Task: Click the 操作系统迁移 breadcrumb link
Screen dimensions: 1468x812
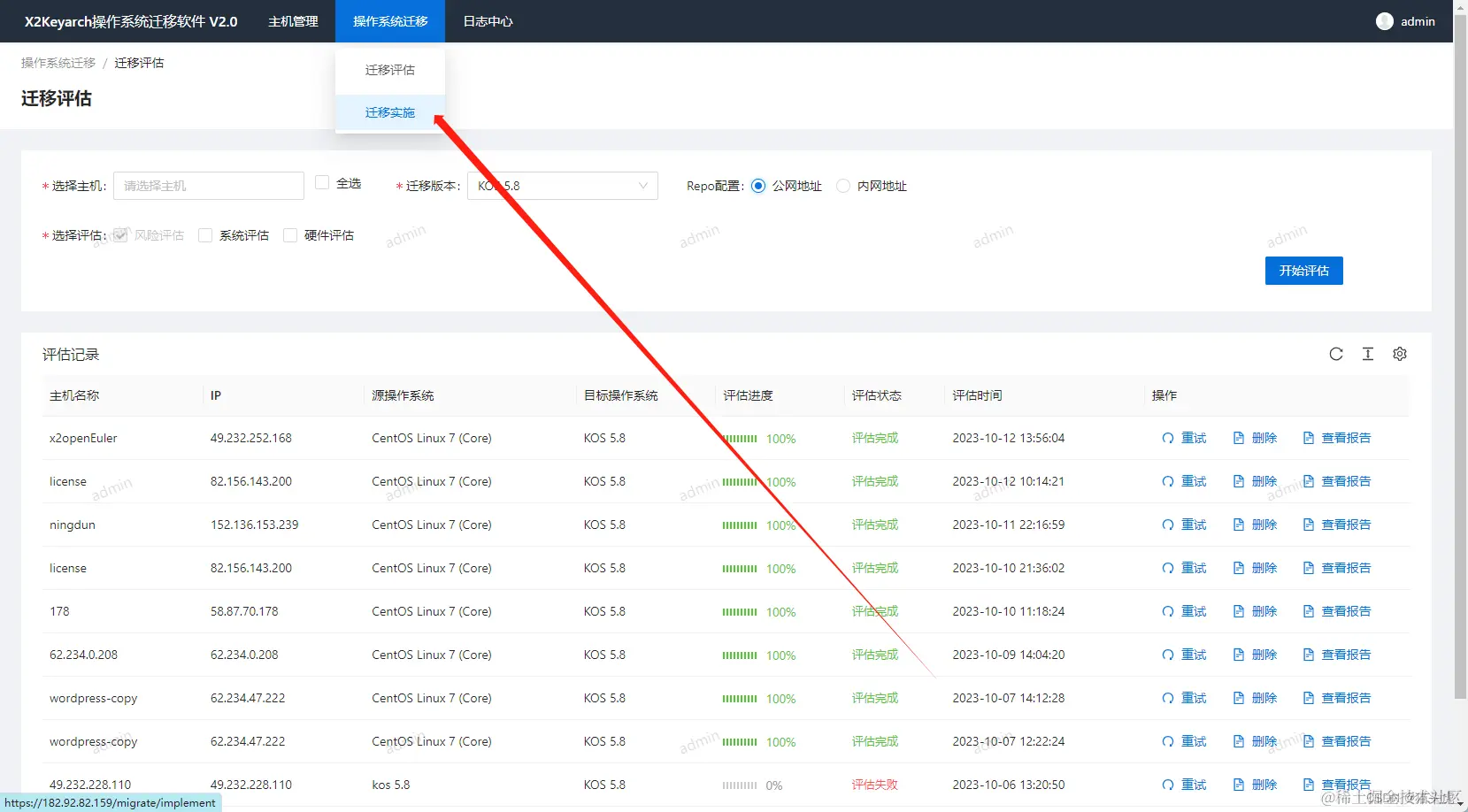Action: (x=58, y=63)
